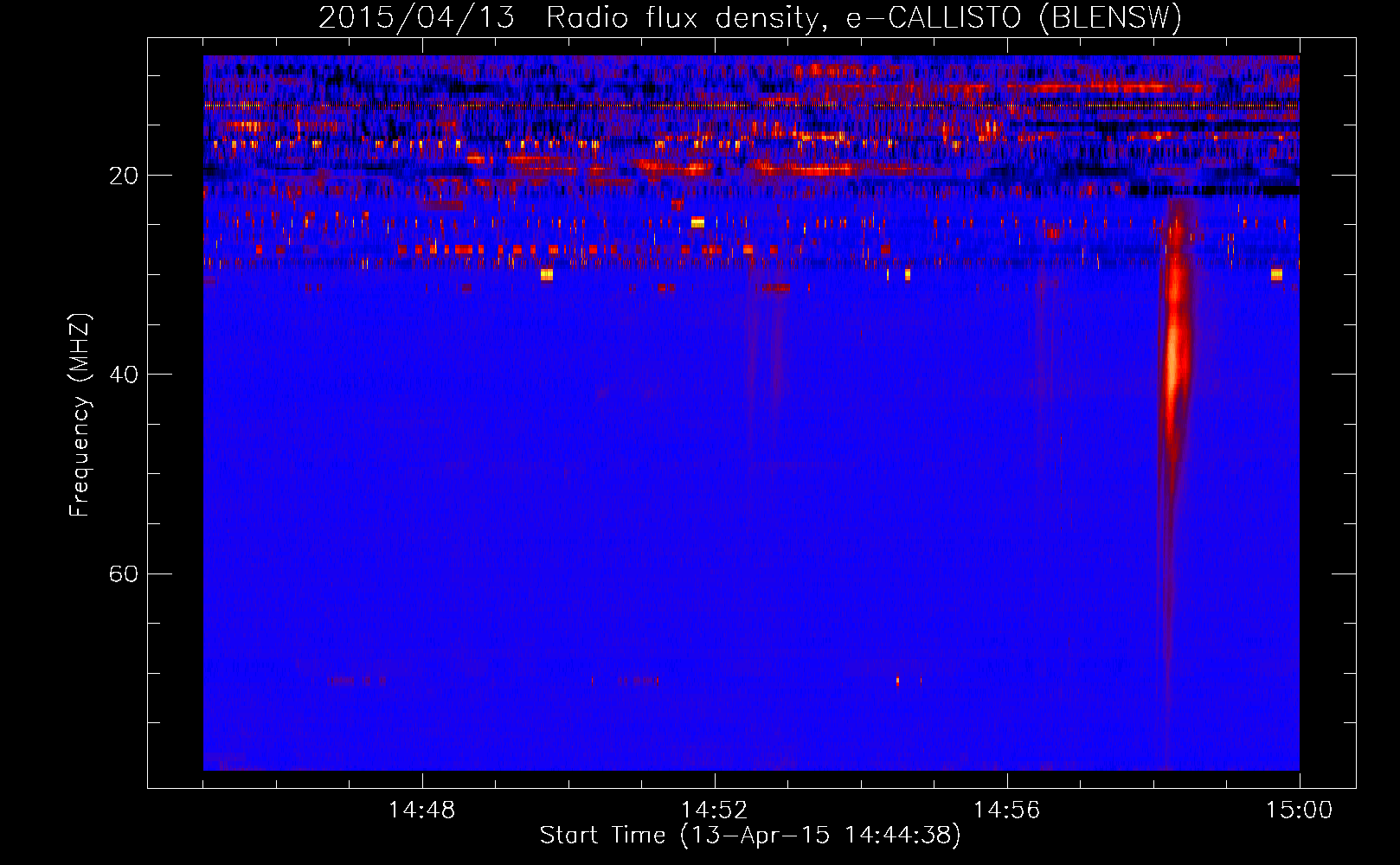Click the 'Start Time (13-Apr-15 14:44:38)' label
Viewport: 1400px width, 865px height.
coord(750,836)
